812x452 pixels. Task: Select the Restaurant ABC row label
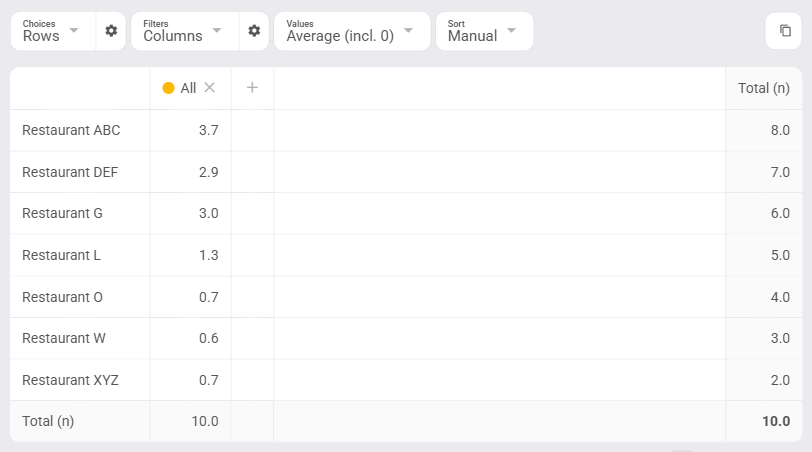coord(71,130)
